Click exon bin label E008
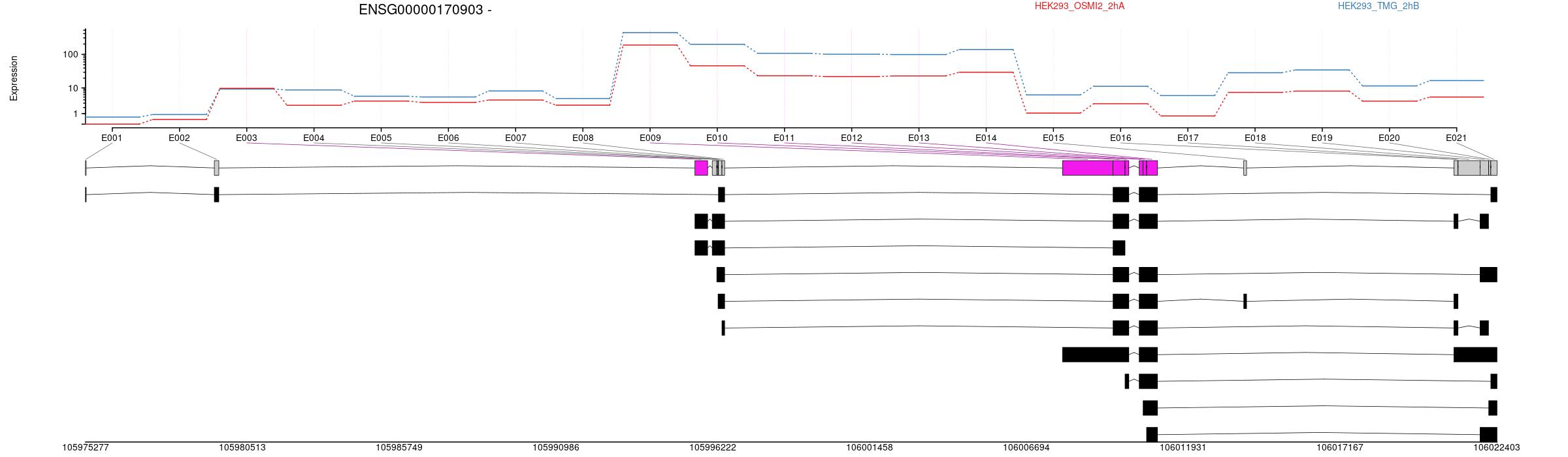This screenshot has width=1568, height=457. click(x=583, y=138)
